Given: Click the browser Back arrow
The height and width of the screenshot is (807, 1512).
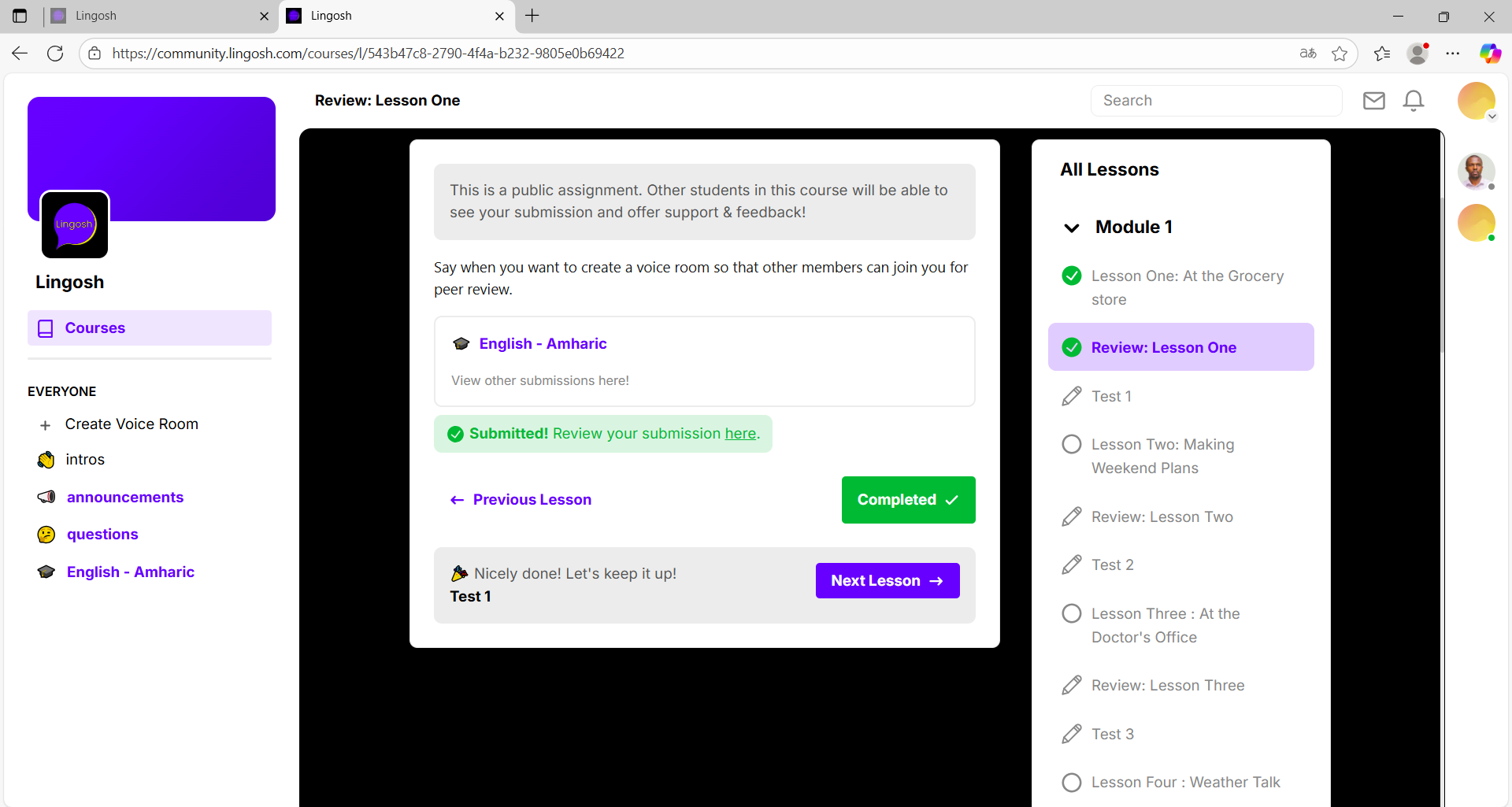Looking at the screenshot, I should [20, 54].
